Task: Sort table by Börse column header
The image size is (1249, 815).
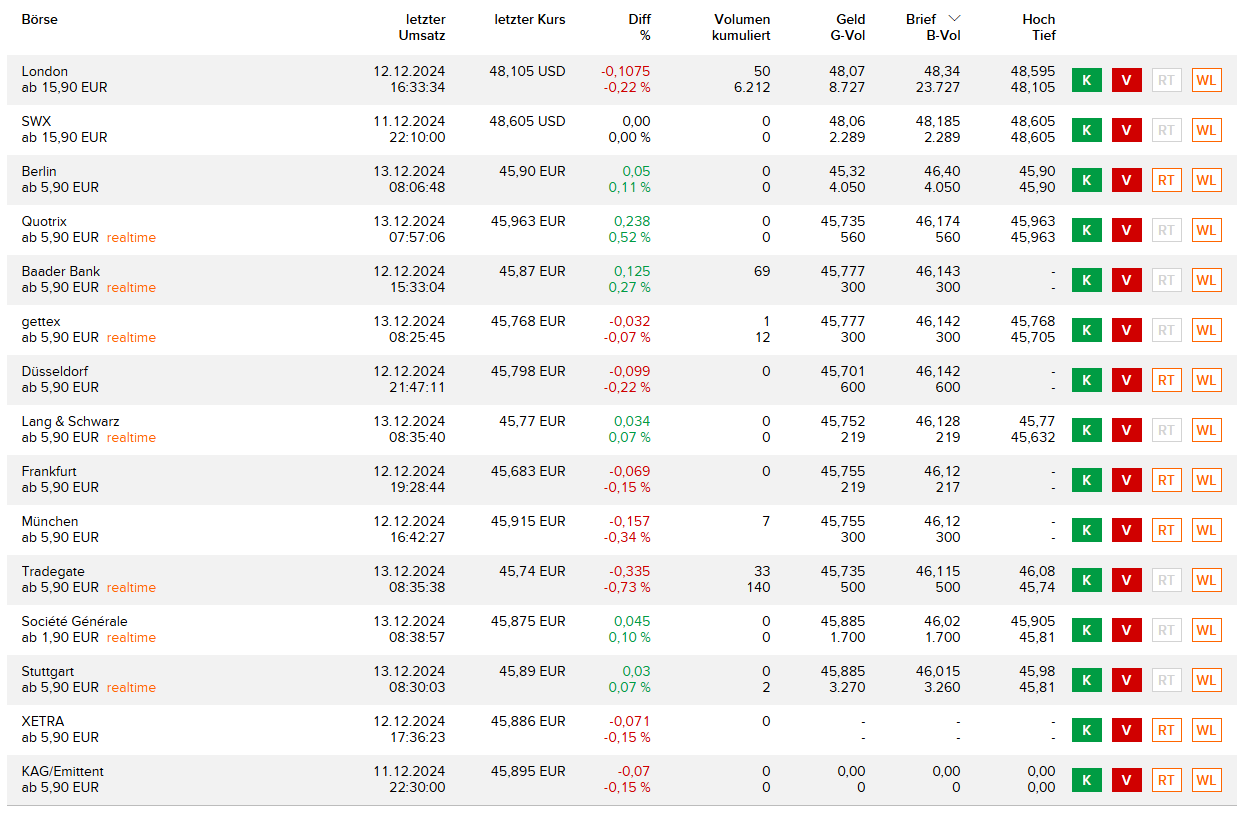Action: pyautogui.click(x=39, y=20)
